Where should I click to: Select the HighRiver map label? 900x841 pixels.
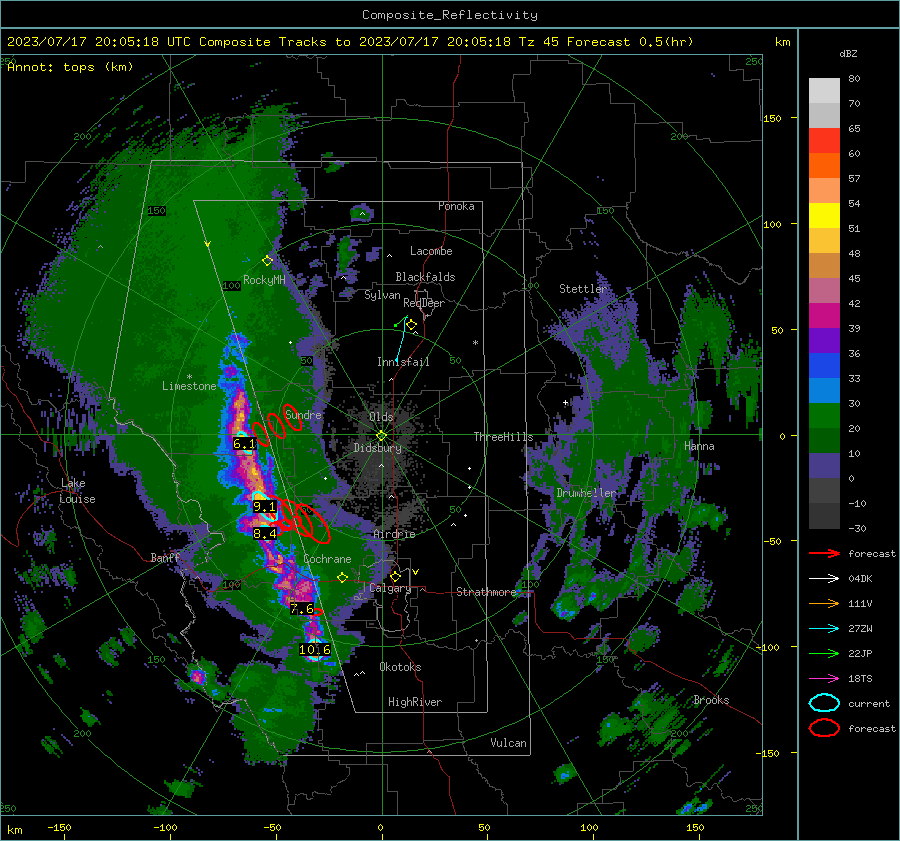coord(415,702)
